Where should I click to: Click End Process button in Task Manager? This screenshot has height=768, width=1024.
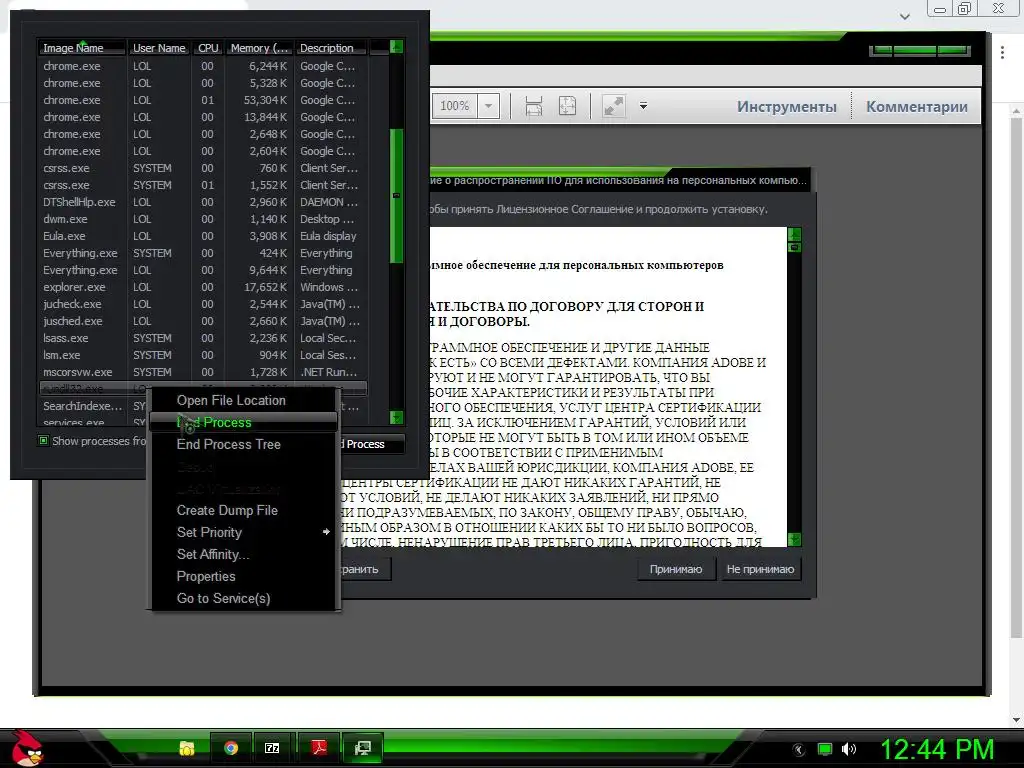pyautogui.click(x=372, y=444)
